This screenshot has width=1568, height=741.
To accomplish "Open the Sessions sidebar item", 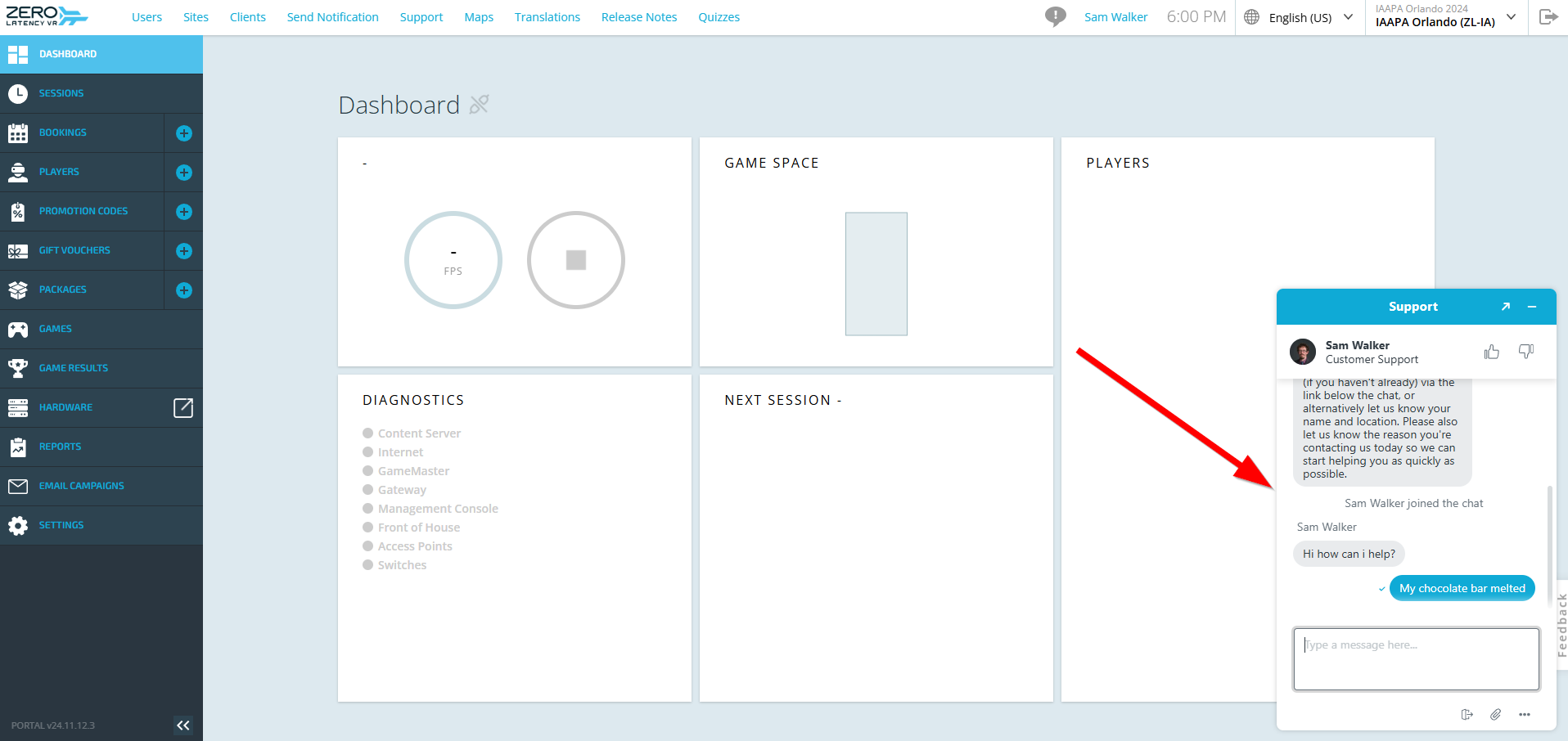I will tap(101, 93).
